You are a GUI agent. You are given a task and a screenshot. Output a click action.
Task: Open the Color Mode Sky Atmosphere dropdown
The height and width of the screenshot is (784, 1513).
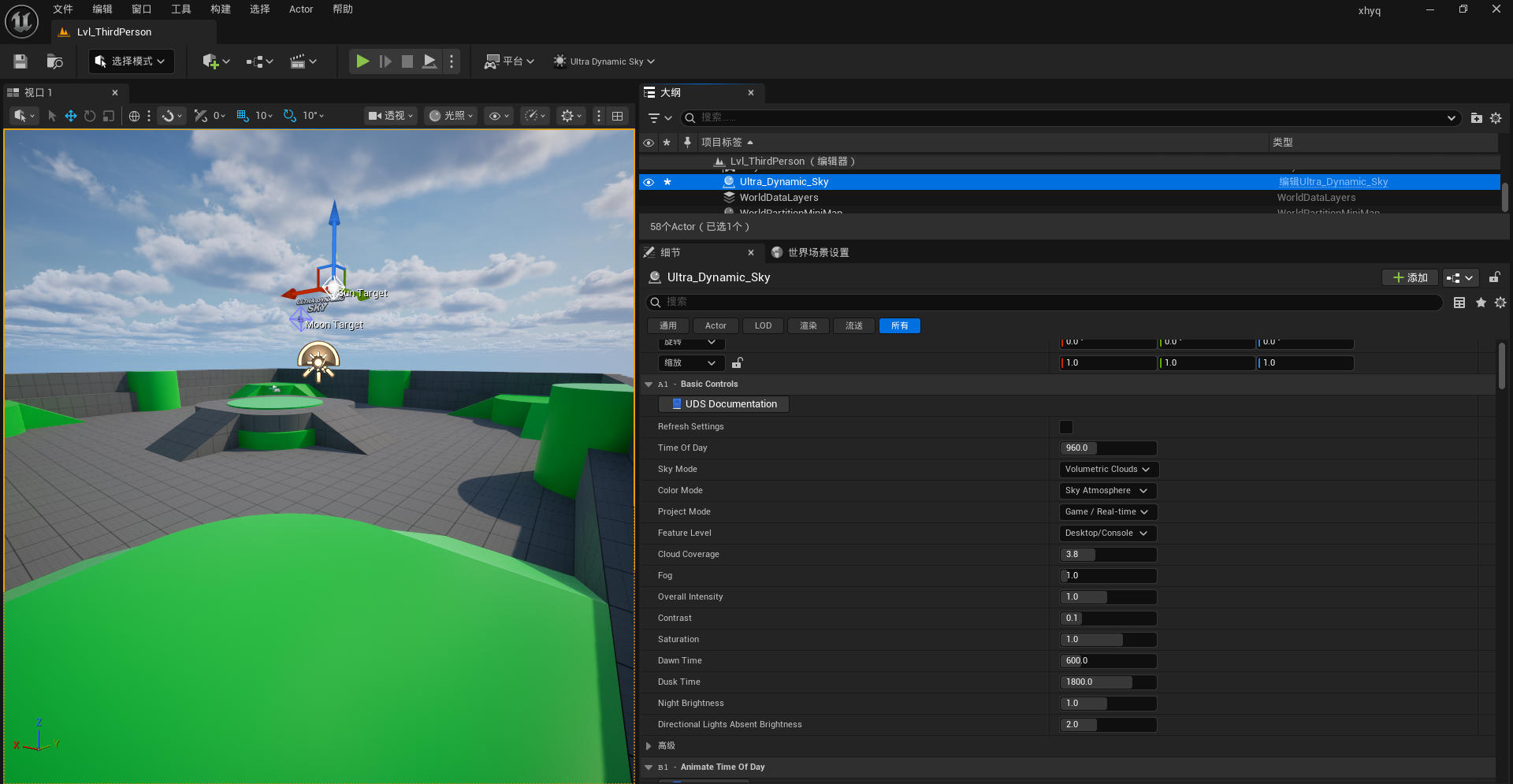coord(1108,491)
